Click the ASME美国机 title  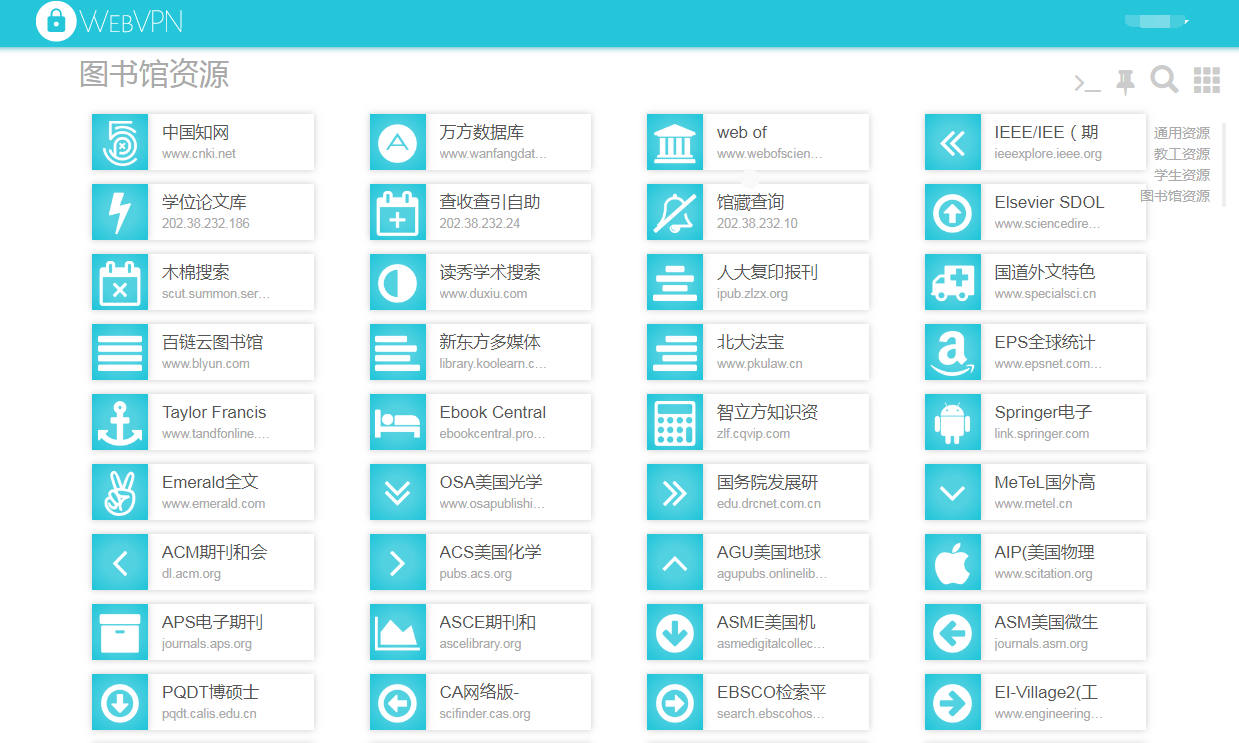point(766,622)
